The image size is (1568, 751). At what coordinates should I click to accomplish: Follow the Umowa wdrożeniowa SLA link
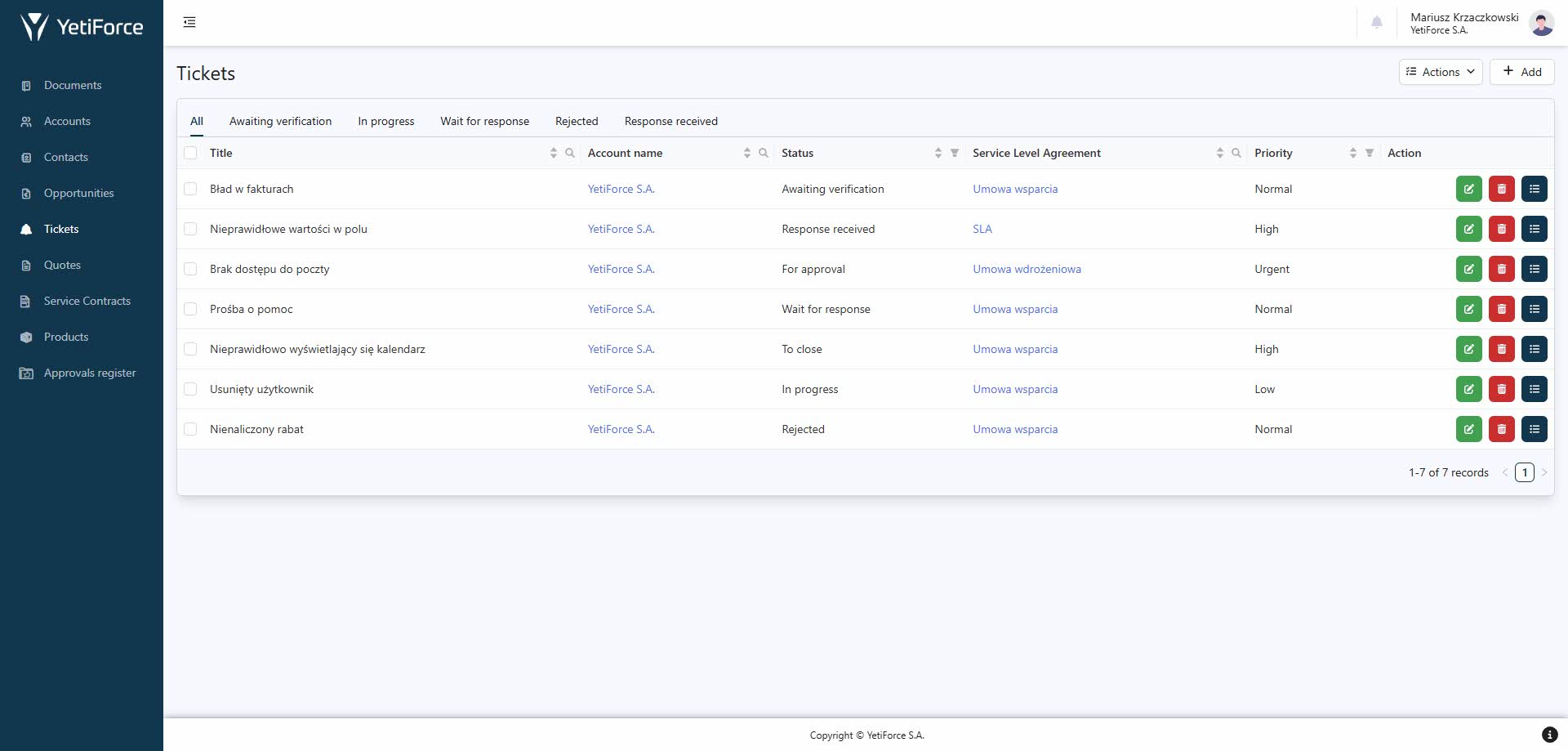tap(1027, 269)
